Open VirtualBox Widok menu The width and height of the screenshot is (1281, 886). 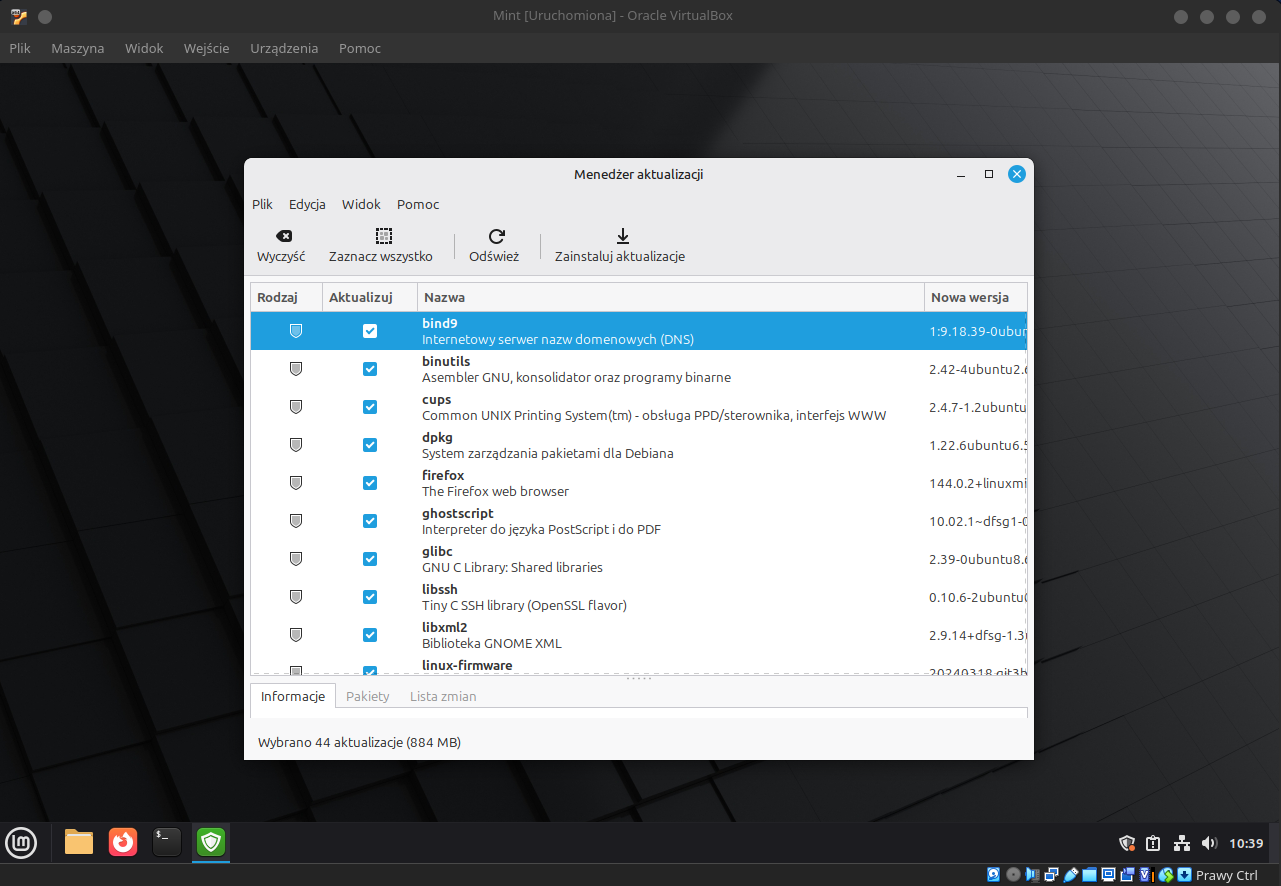tap(144, 48)
